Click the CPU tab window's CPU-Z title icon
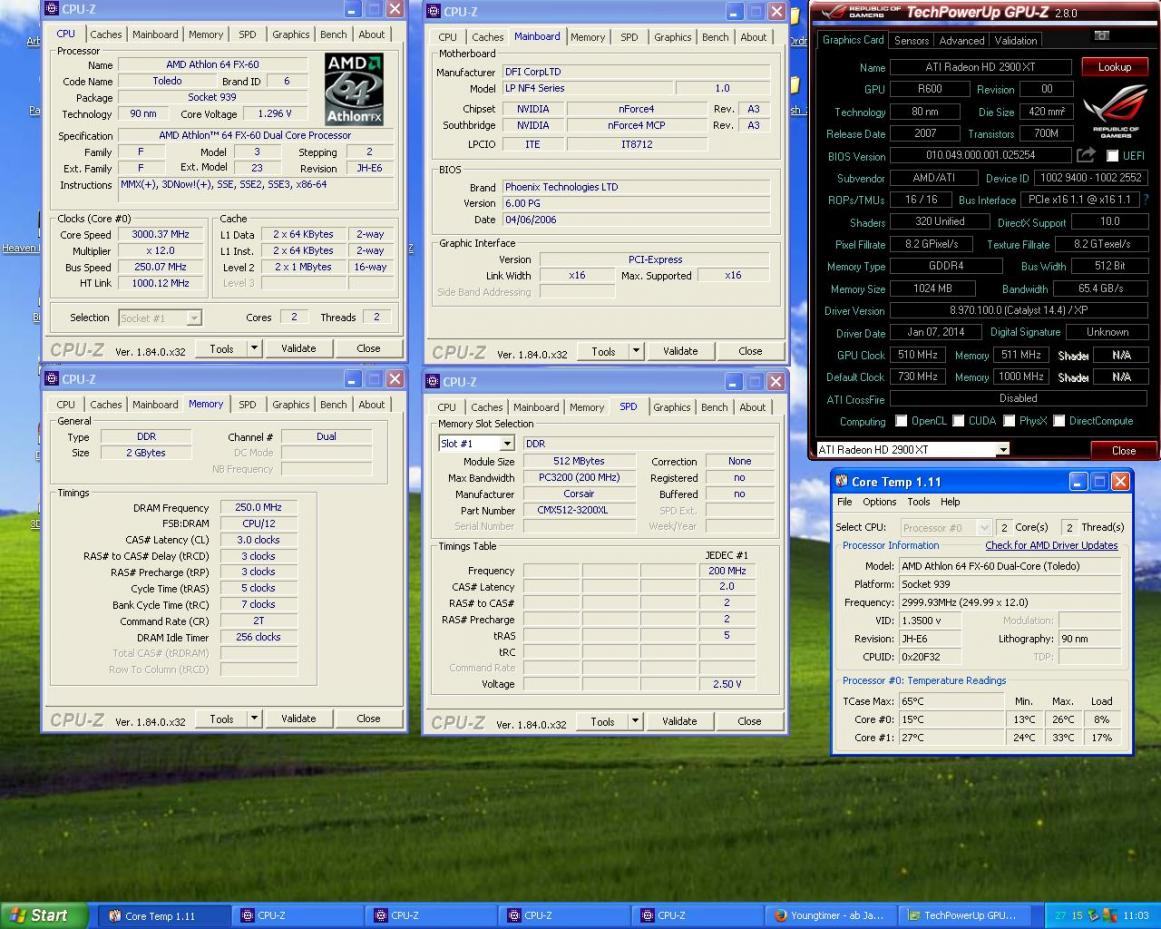This screenshot has height=929, width=1161. coord(51,9)
